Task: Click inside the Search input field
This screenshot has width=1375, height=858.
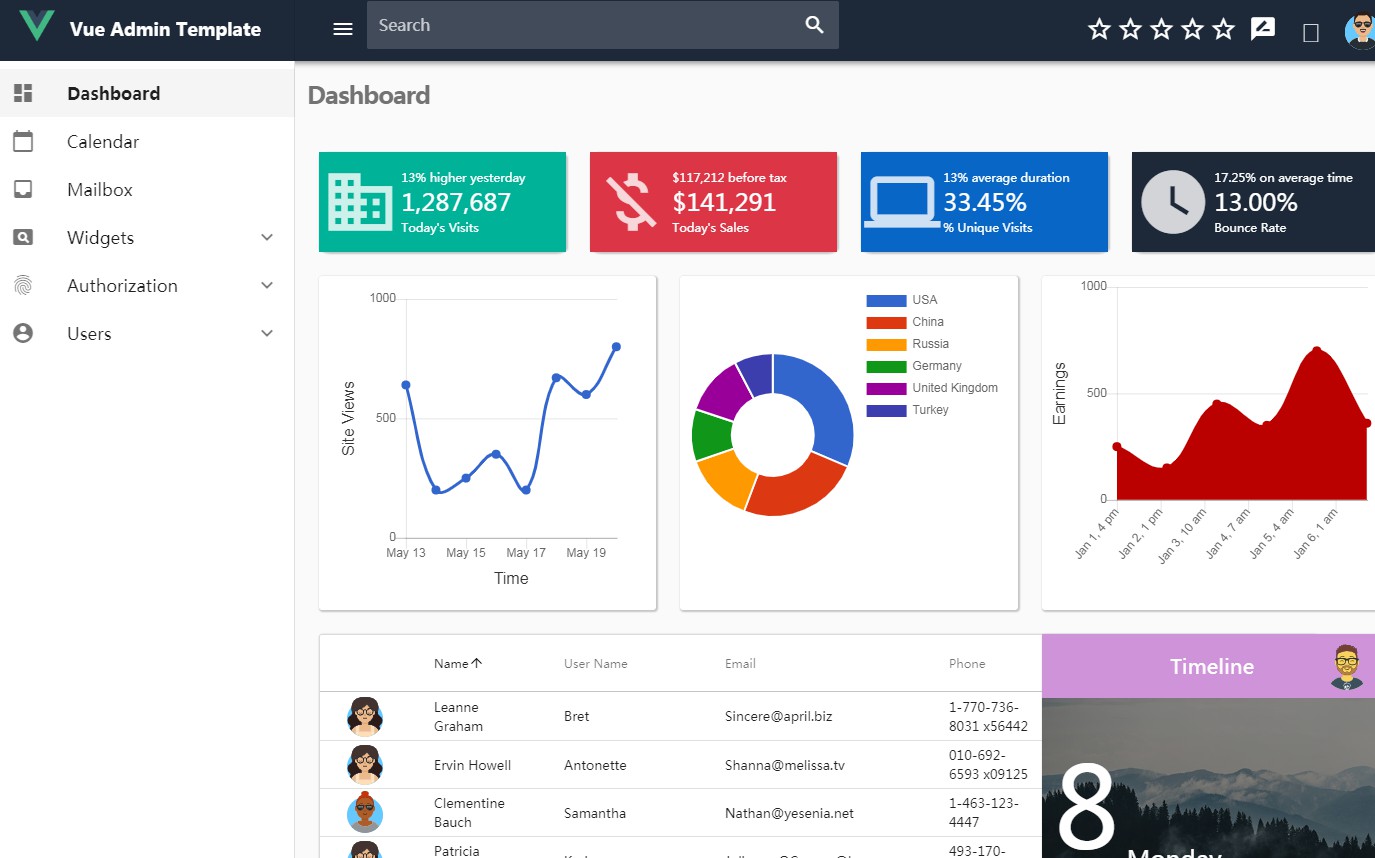Action: [x=550, y=24]
